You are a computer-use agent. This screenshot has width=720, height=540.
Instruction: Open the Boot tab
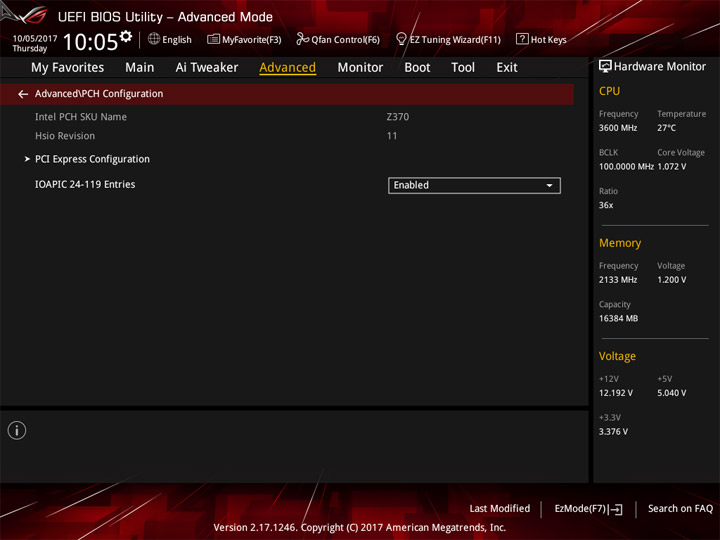click(x=417, y=68)
